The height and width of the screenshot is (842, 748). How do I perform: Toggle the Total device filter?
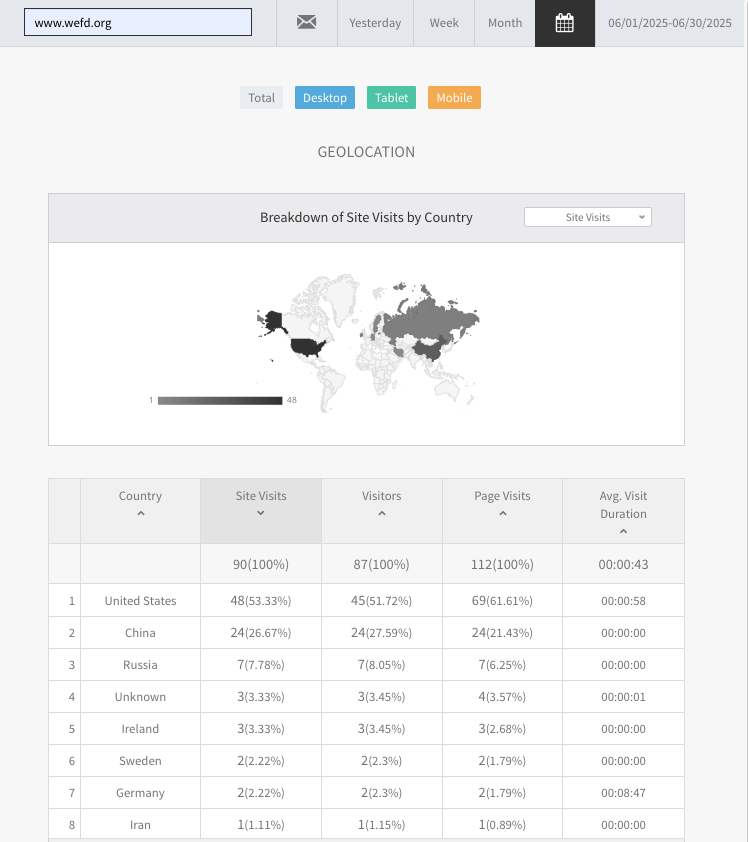coord(261,98)
